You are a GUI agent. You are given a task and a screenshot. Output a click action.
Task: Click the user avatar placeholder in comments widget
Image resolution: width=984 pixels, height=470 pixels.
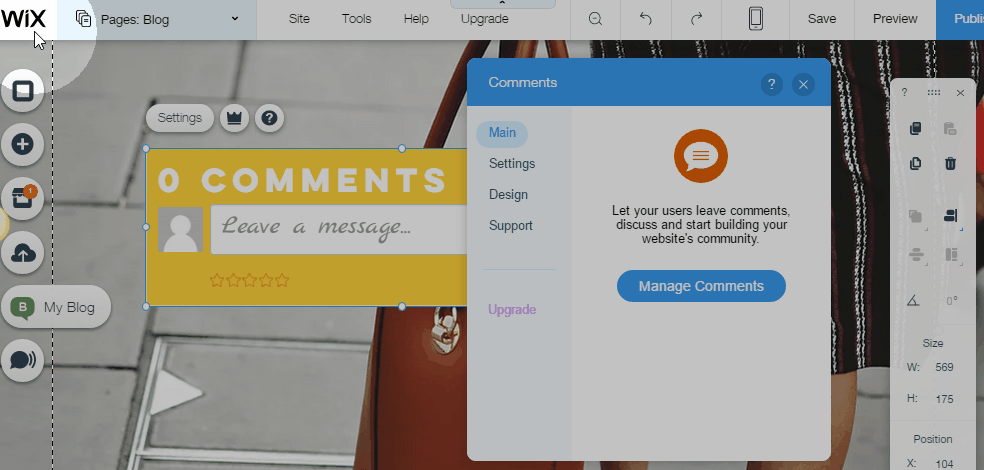tap(181, 230)
